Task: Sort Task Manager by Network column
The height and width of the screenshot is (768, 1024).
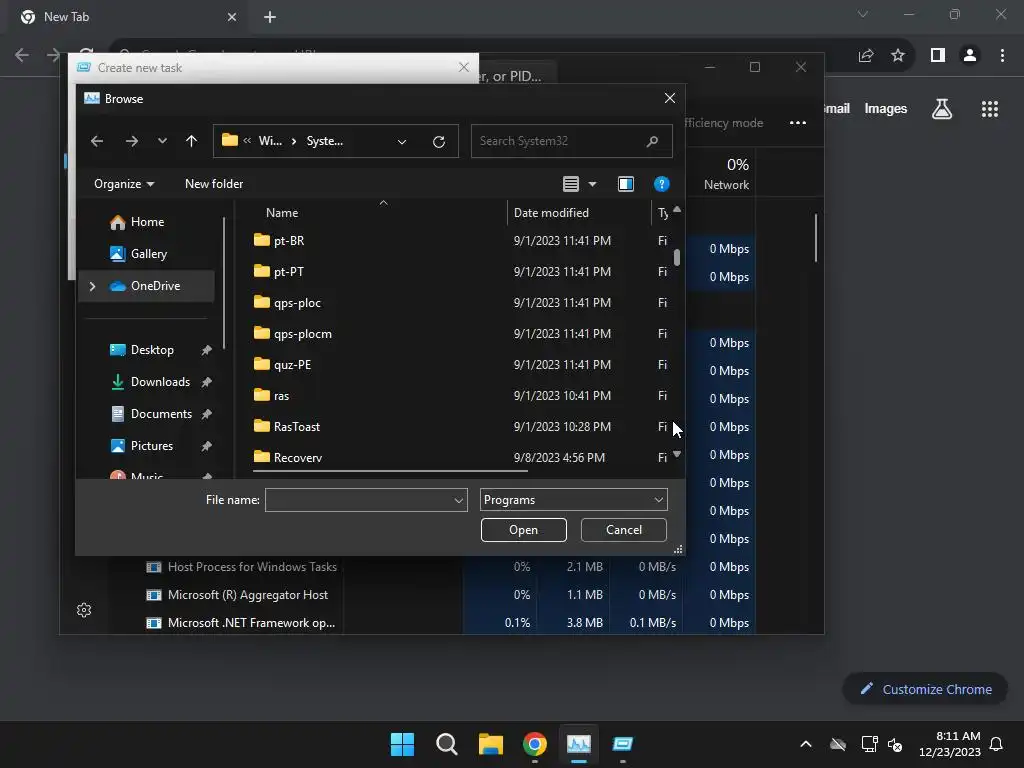Action: [x=726, y=174]
